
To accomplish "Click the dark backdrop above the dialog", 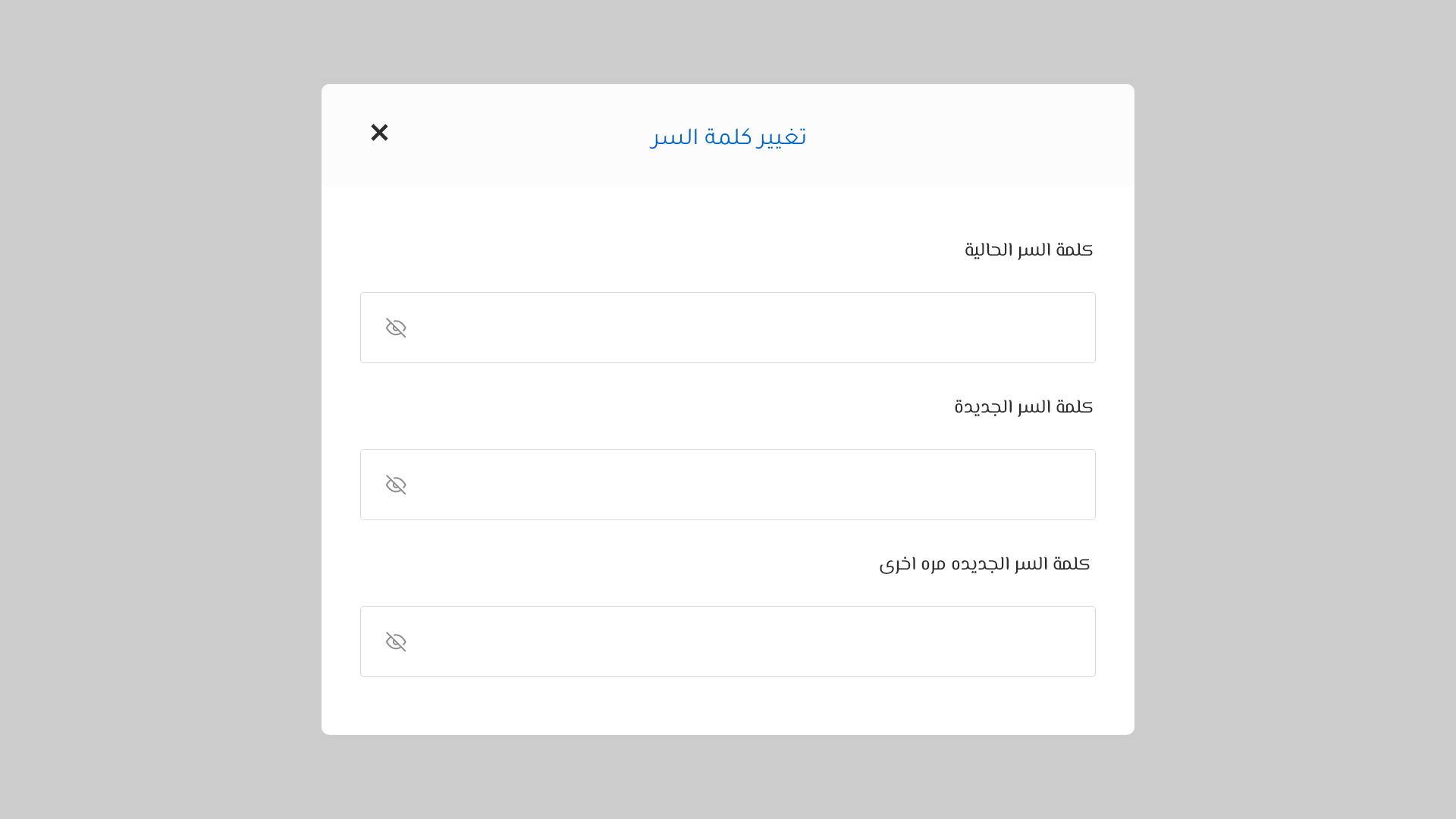I will pyautogui.click(x=728, y=42).
